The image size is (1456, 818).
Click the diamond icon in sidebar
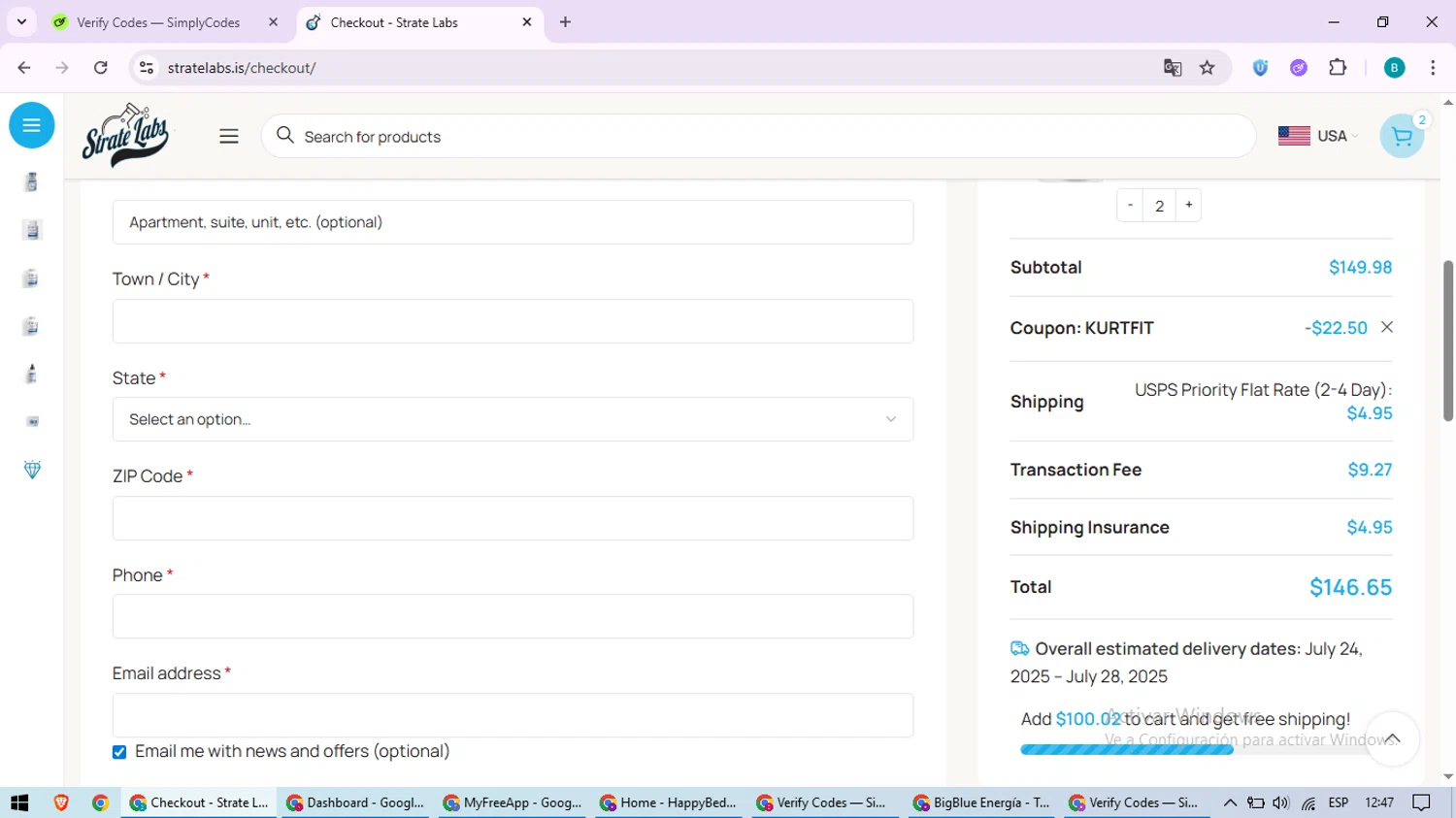(32, 470)
